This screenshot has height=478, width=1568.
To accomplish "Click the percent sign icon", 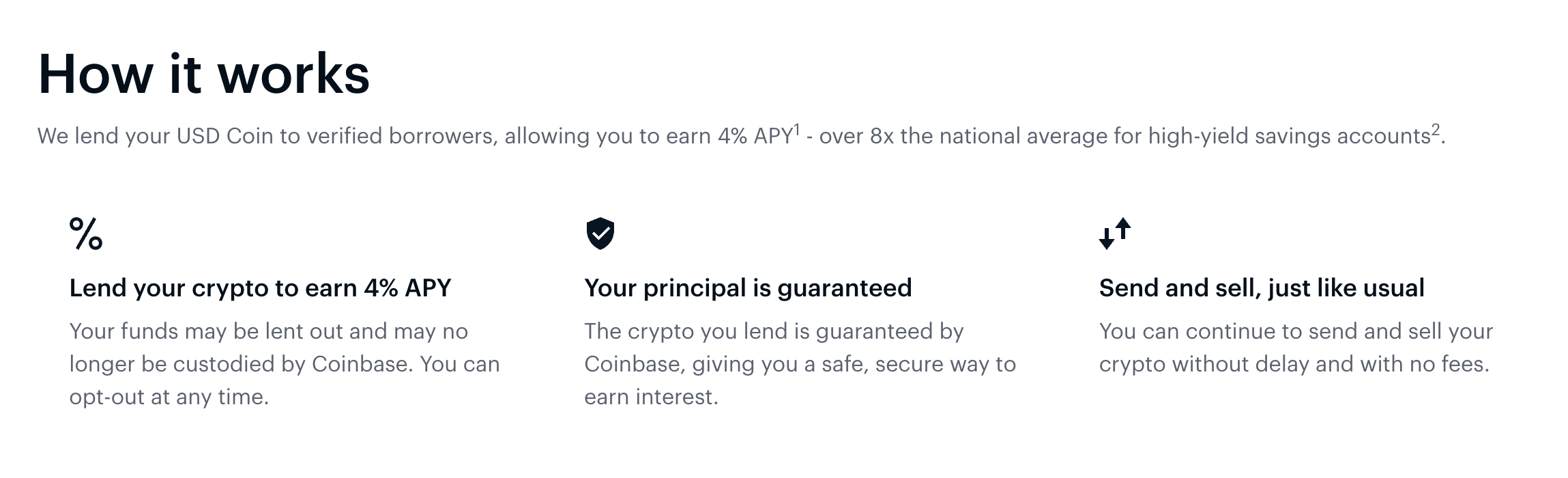I will coord(86,234).
